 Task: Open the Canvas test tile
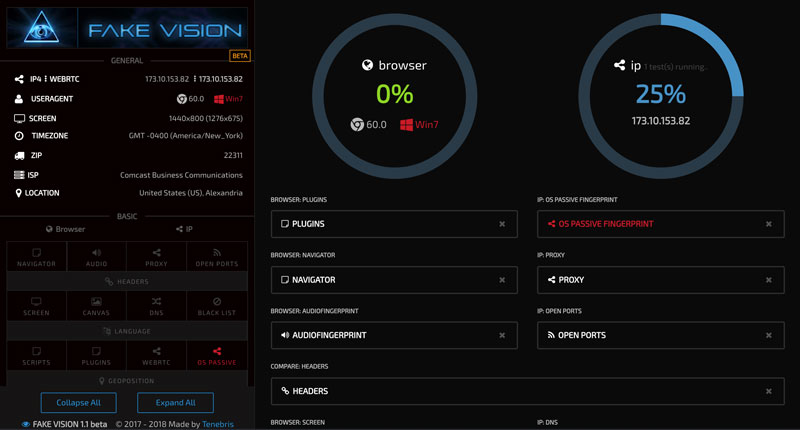pyautogui.click(x=96, y=306)
